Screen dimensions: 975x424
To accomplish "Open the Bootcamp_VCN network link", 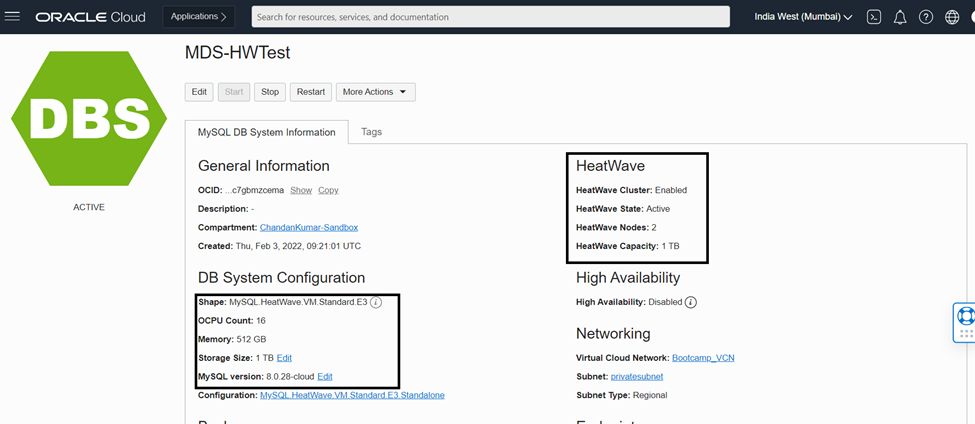I will coord(703,358).
